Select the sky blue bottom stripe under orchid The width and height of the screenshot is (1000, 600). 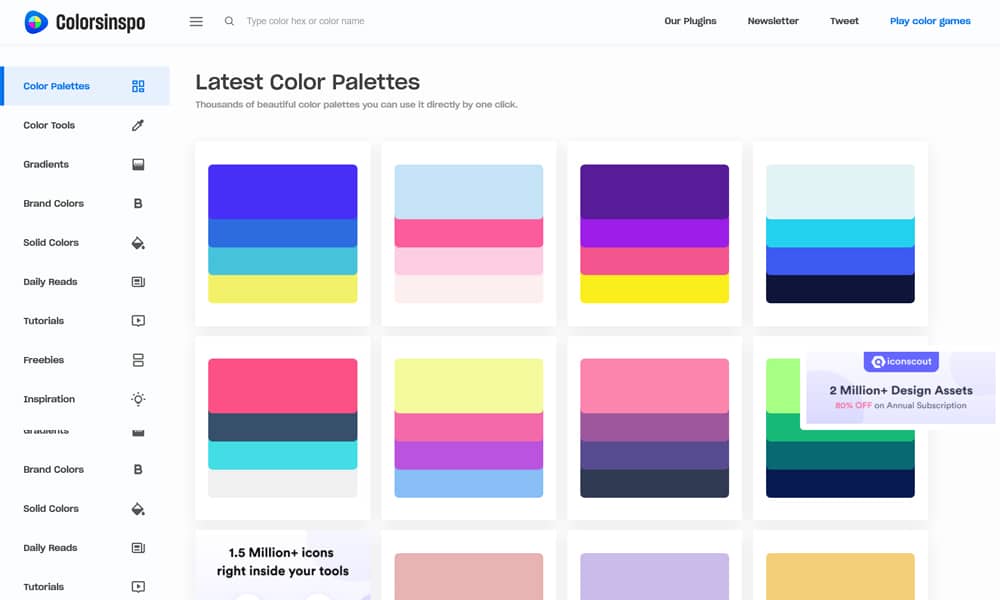click(x=469, y=483)
